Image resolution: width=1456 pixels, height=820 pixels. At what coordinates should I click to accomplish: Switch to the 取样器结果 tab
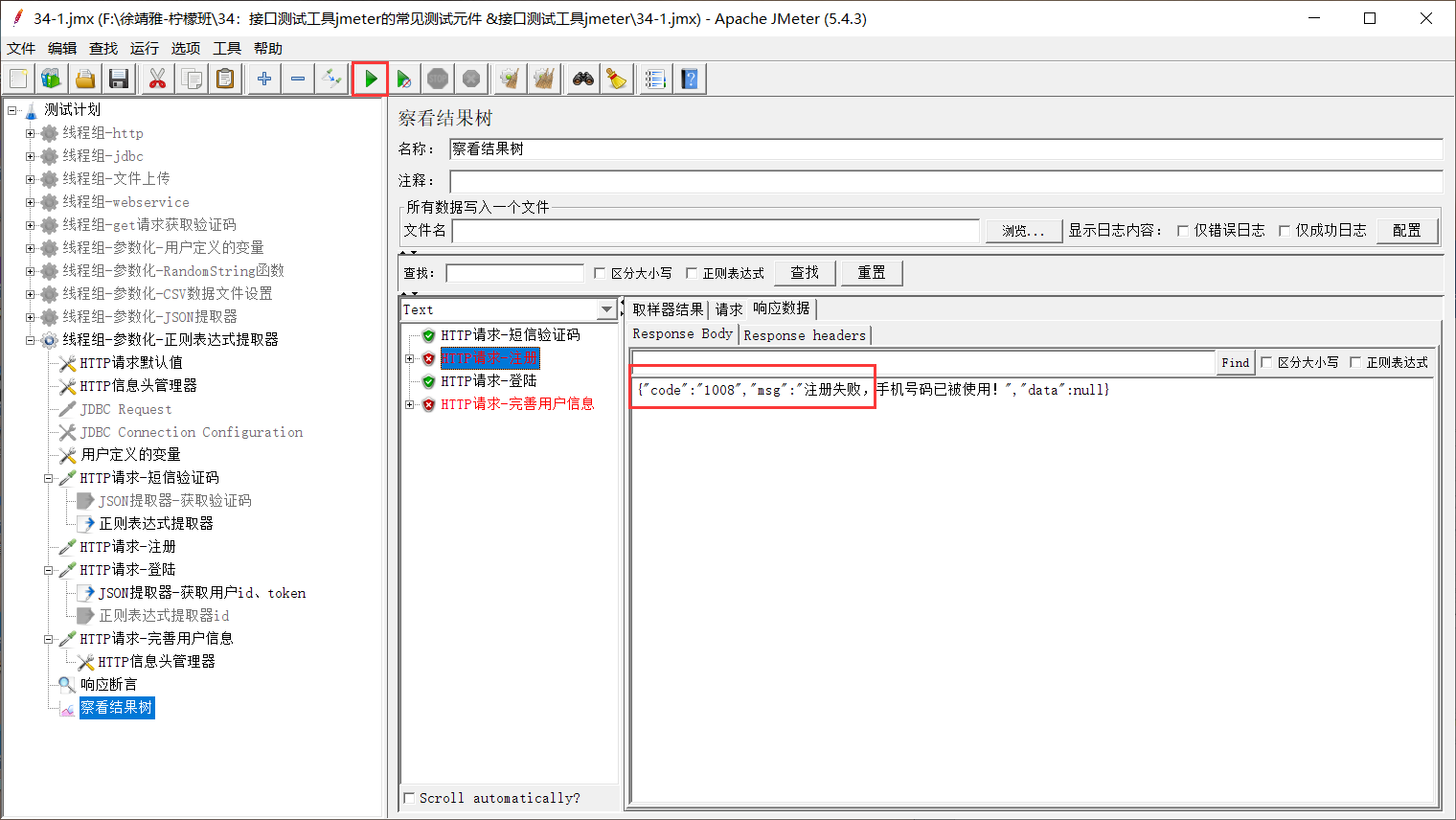pos(668,308)
